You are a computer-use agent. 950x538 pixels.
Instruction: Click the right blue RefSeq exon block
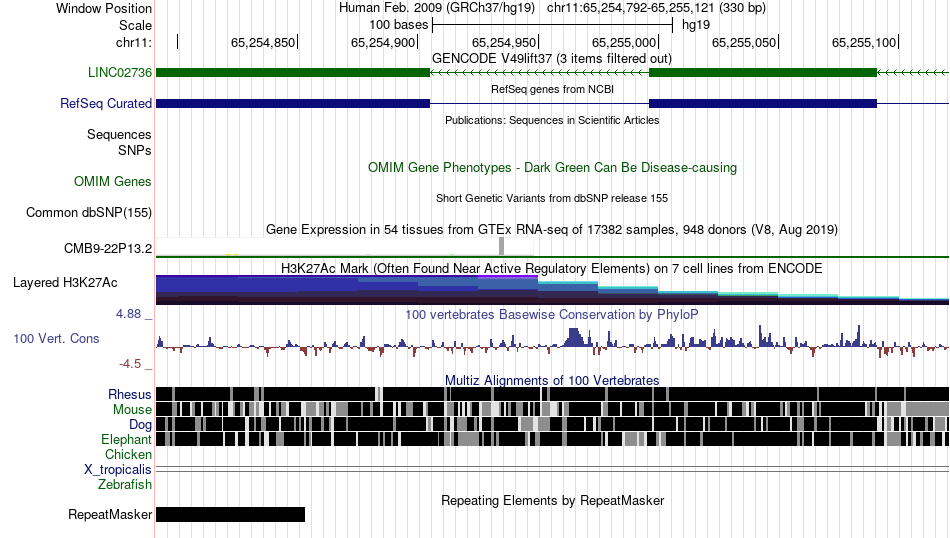click(x=763, y=104)
